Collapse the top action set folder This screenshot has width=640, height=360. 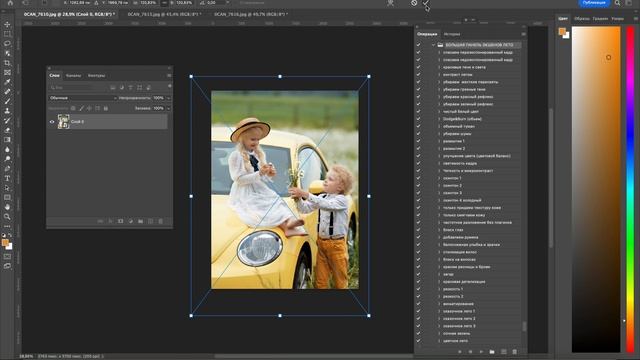433,44
